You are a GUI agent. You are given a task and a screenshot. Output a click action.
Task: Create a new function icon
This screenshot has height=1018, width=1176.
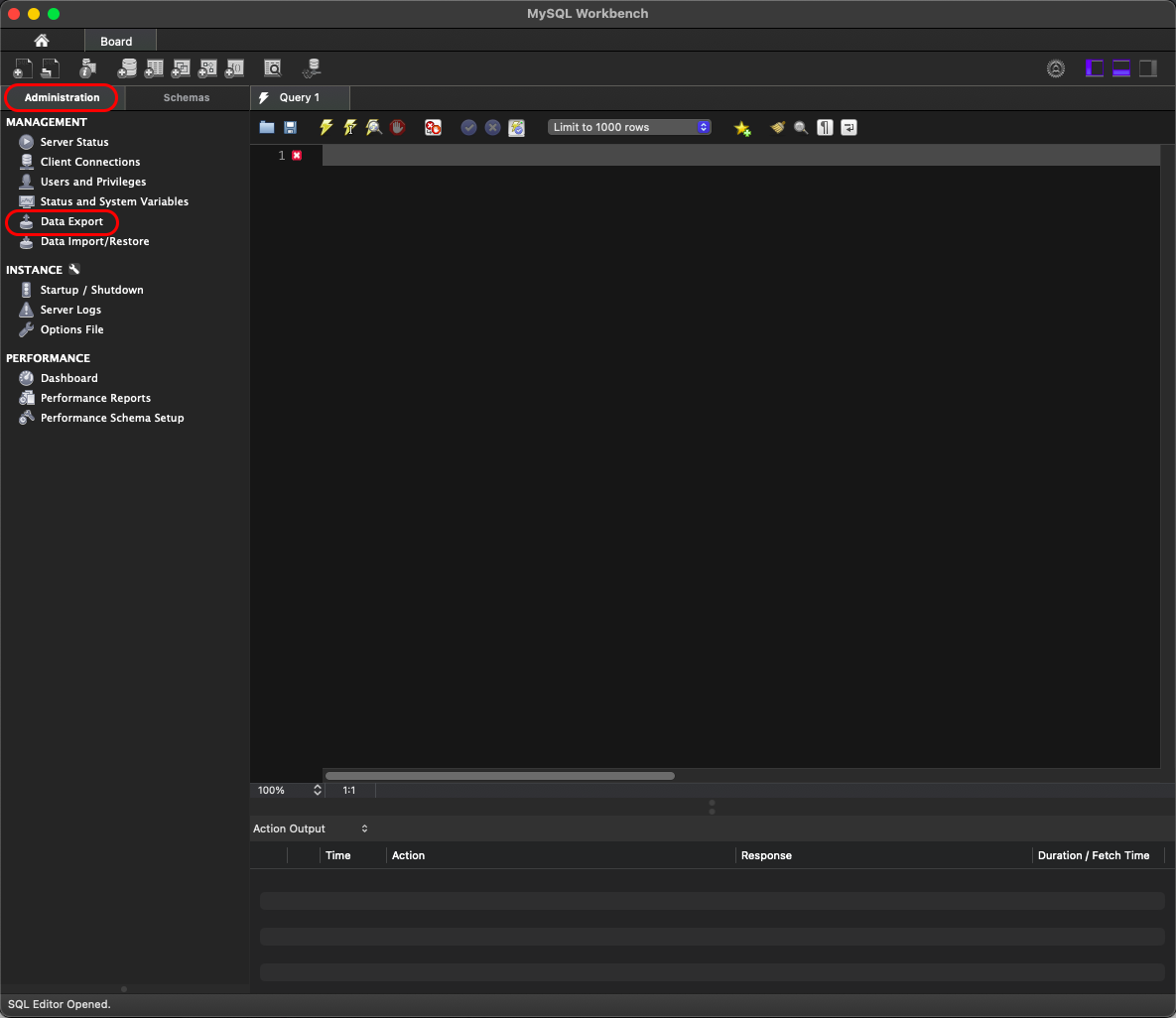click(x=235, y=68)
